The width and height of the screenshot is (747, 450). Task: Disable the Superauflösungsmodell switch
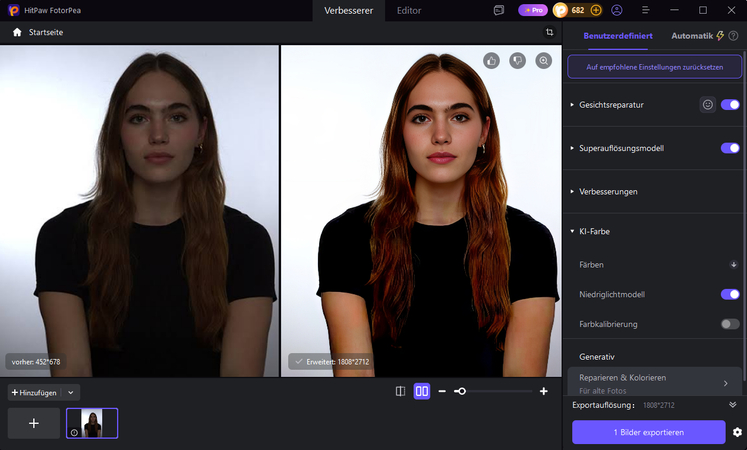point(730,148)
